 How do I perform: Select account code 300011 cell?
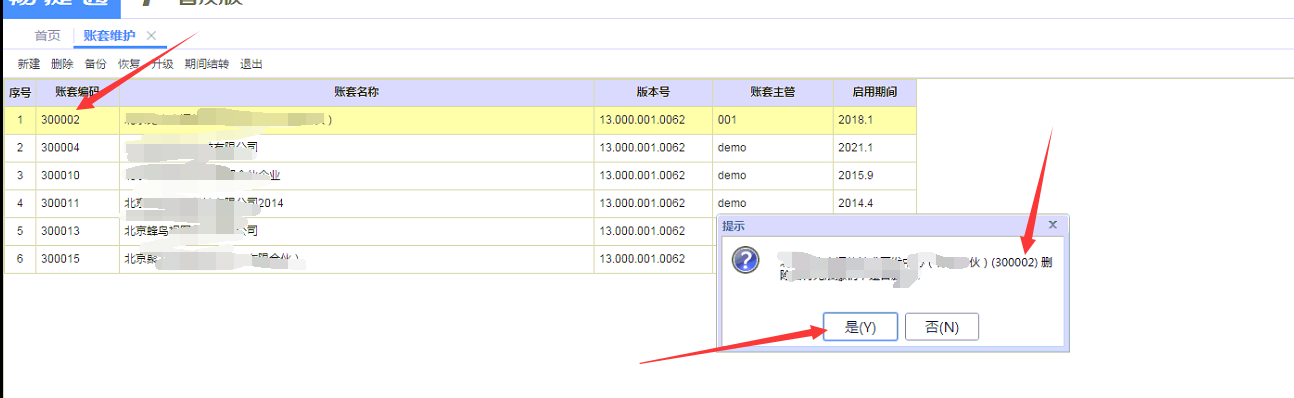[78, 203]
